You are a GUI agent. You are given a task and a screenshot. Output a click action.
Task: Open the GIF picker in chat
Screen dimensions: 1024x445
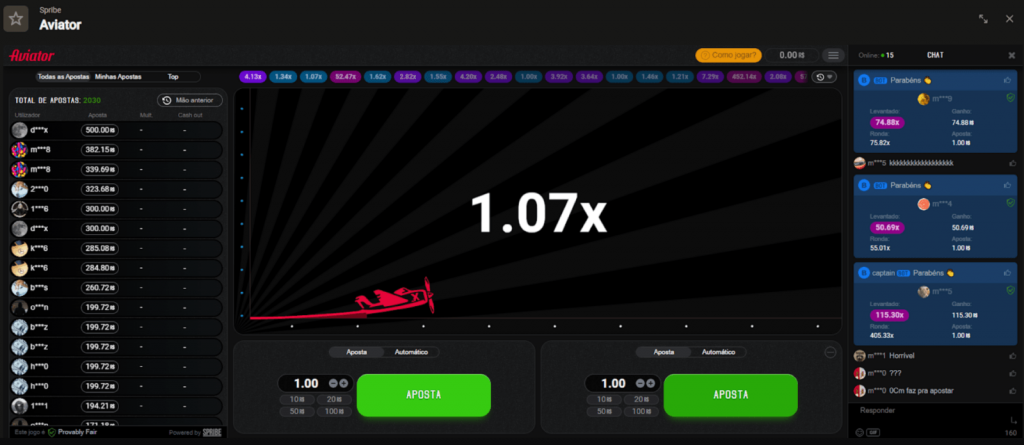[872, 433]
